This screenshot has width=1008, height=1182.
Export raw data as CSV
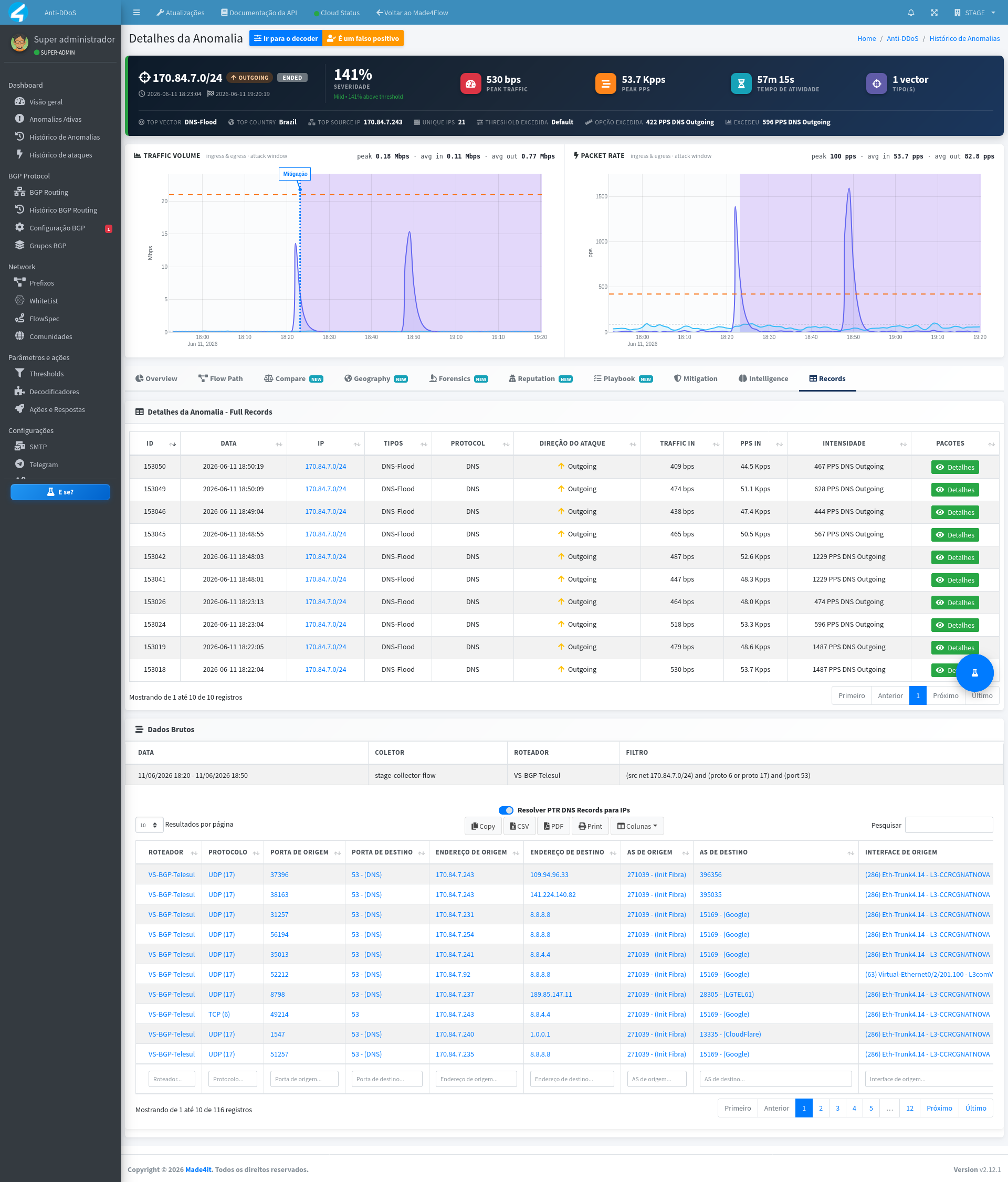[519, 826]
